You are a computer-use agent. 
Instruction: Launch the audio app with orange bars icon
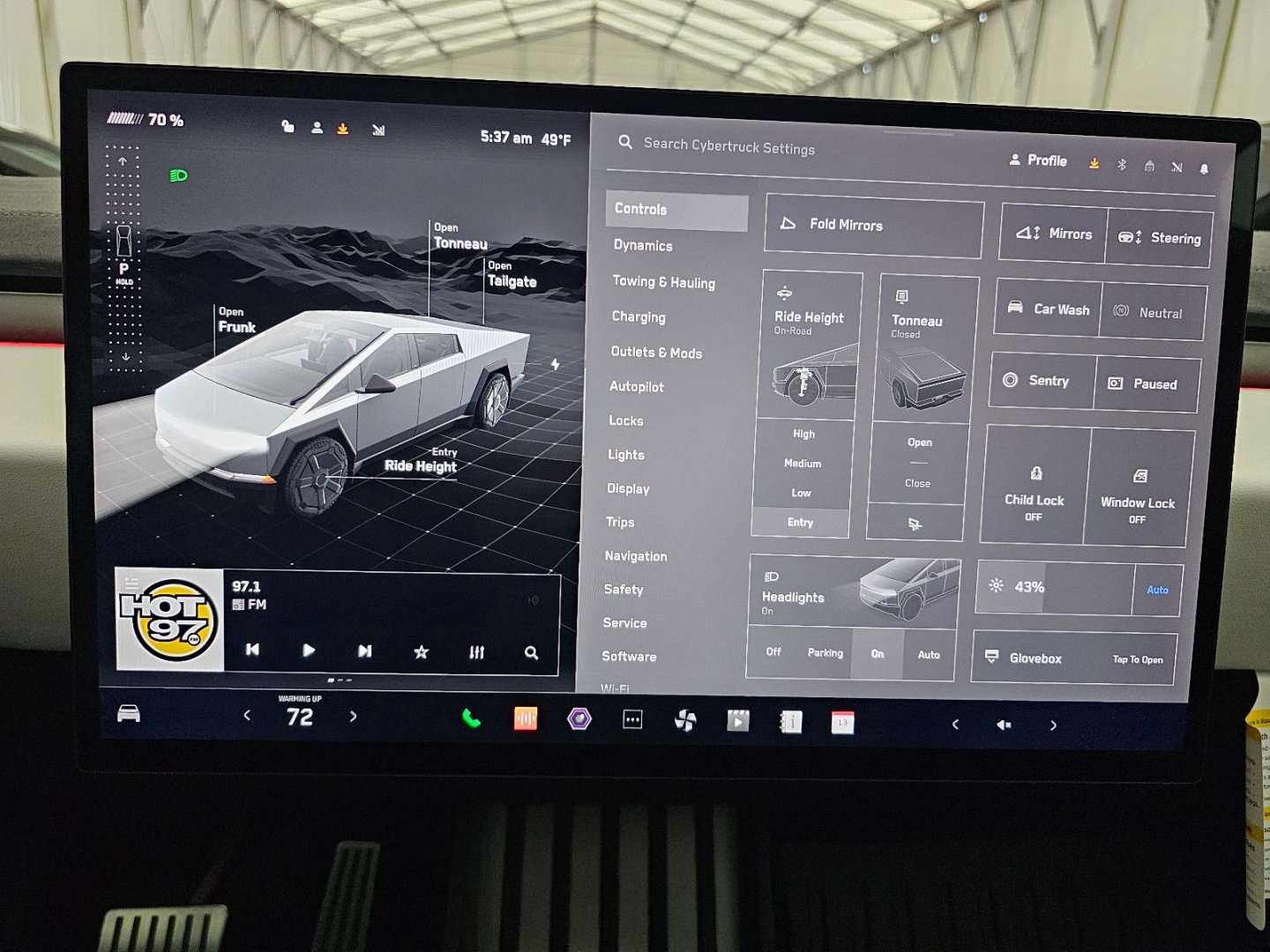point(526,719)
